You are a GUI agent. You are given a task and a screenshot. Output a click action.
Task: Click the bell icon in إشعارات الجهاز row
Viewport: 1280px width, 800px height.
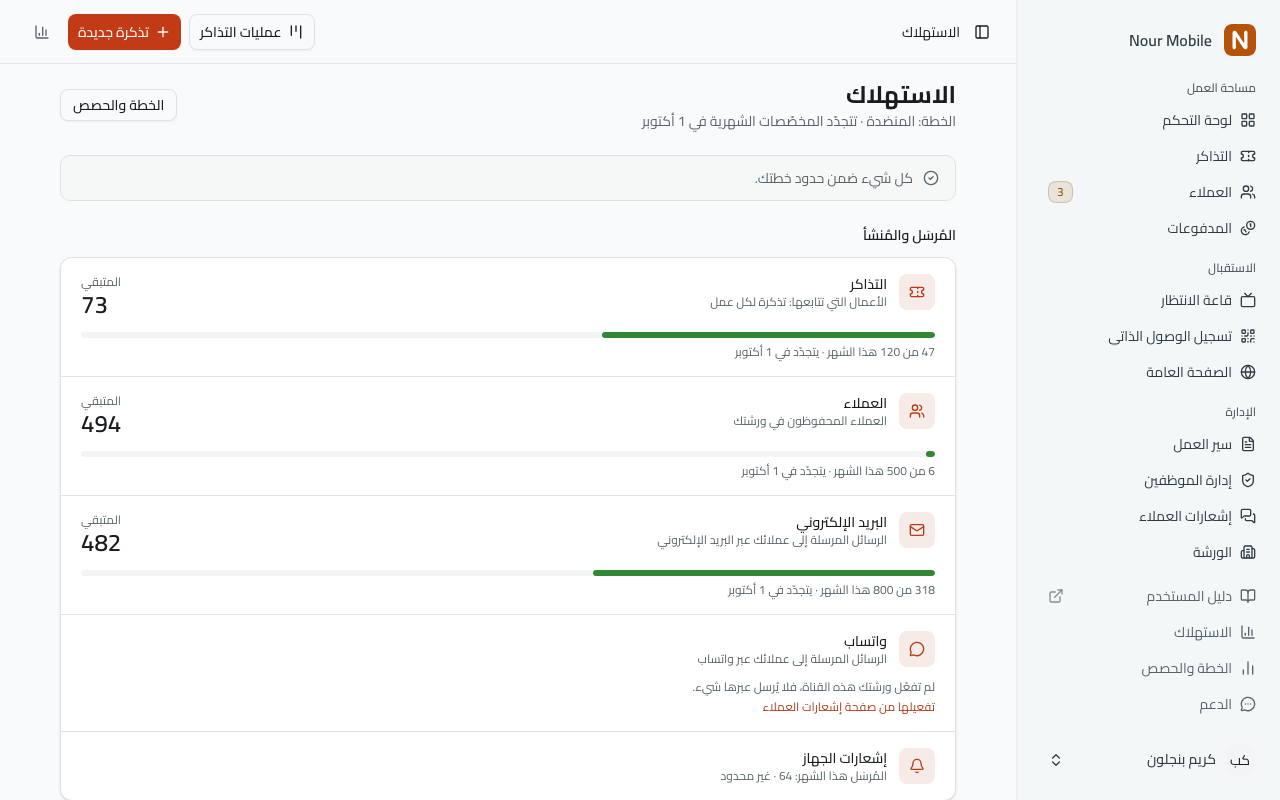tap(917, 766)
